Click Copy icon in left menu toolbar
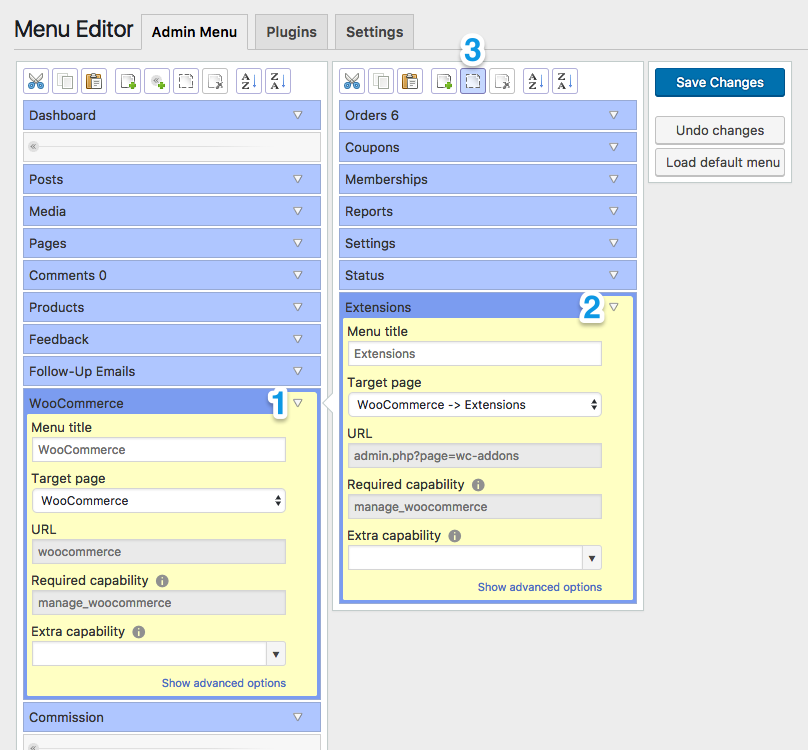This screenshot has height=750, width=808. pyautogui.click(x=65, y=81)
